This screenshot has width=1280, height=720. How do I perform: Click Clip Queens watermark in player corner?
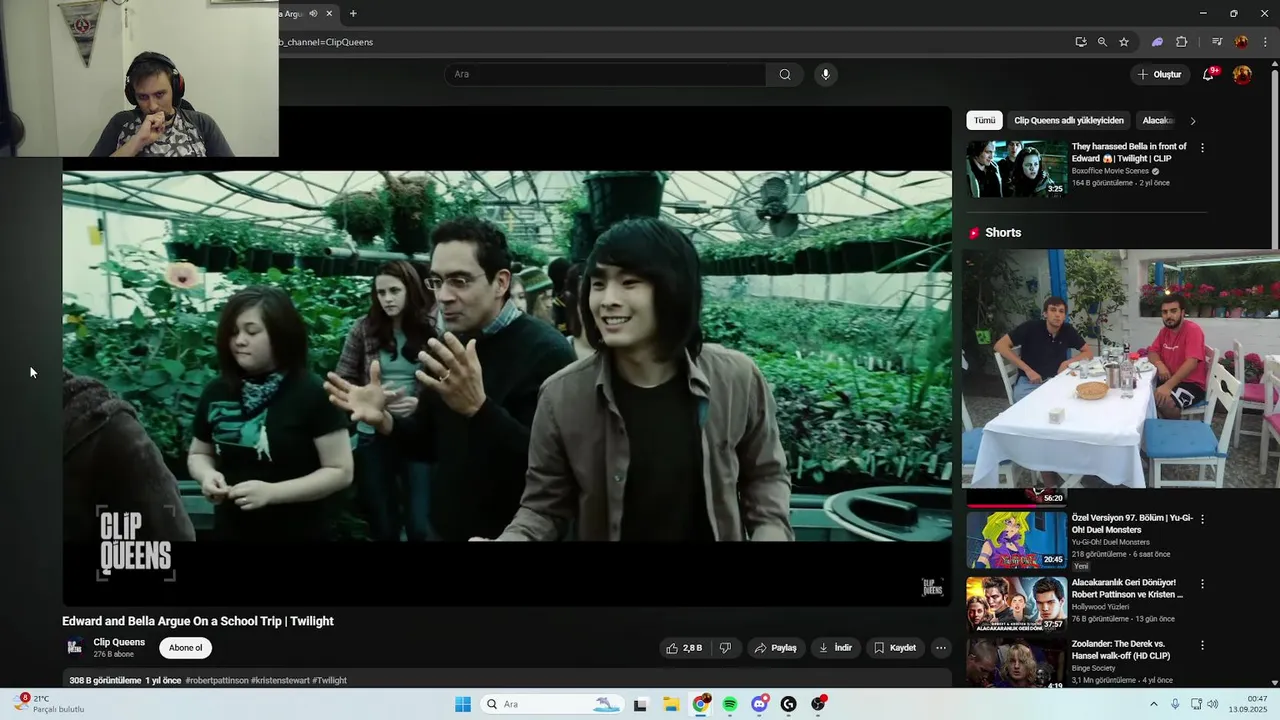[932, 587]
